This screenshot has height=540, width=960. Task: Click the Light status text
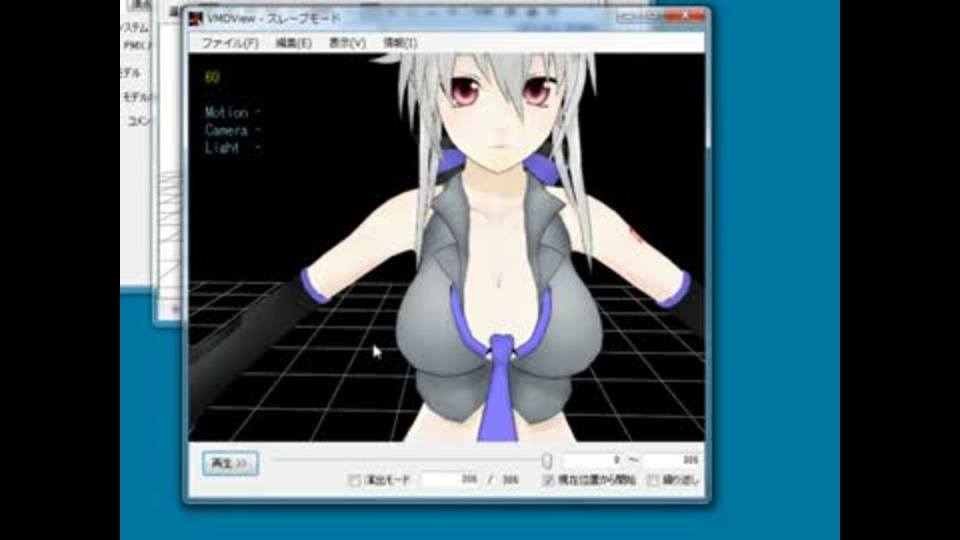tap(233, 148)
